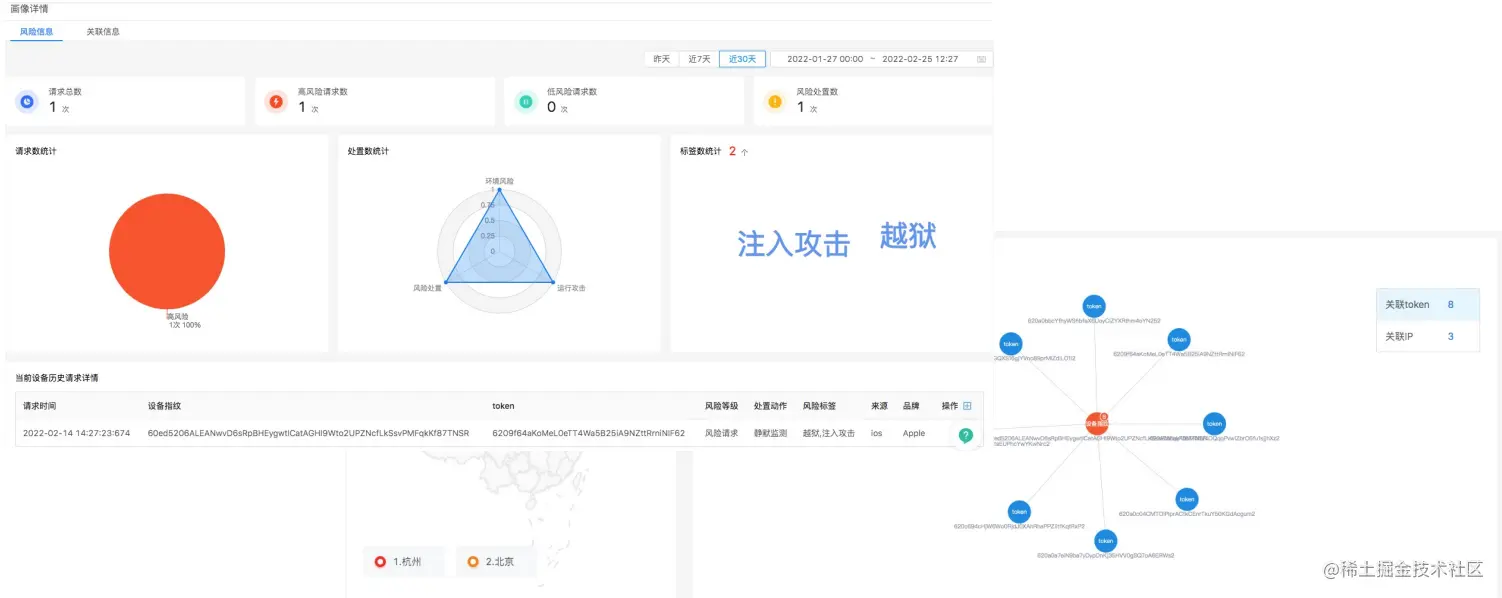Click the 注入攻击 tag in word cloud
This screenshot has height=598, width=1502.
tap(794, 243)
